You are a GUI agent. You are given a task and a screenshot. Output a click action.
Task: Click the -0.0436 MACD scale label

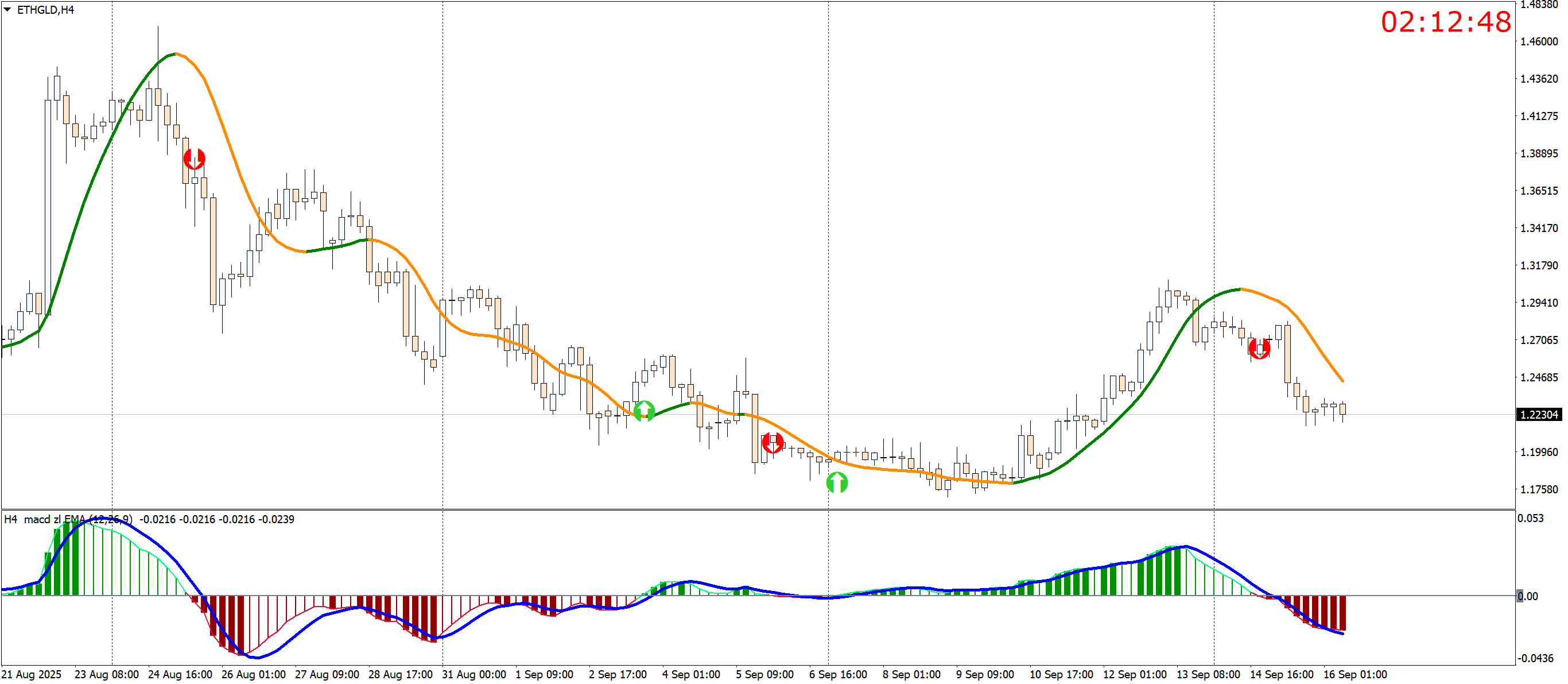(1535, 658)
